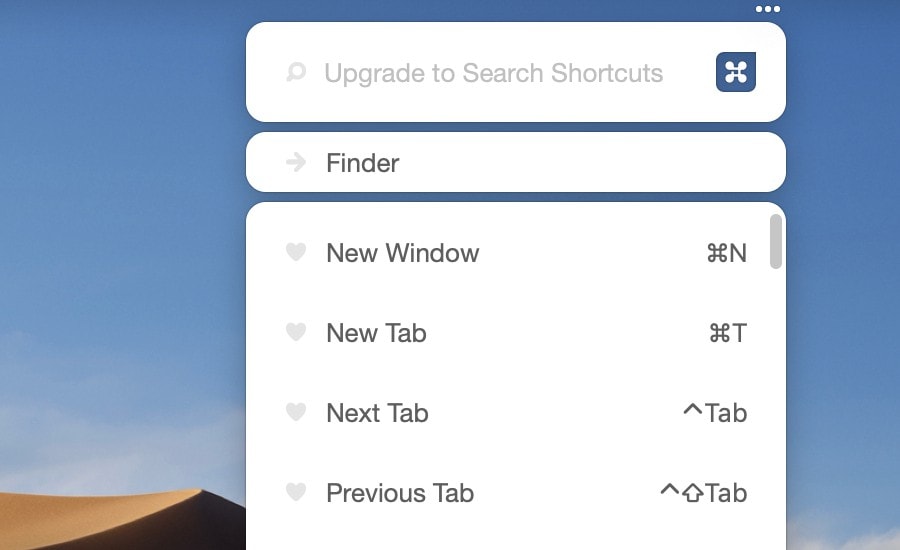Click the ⌃Tab shortcut label

715,413
